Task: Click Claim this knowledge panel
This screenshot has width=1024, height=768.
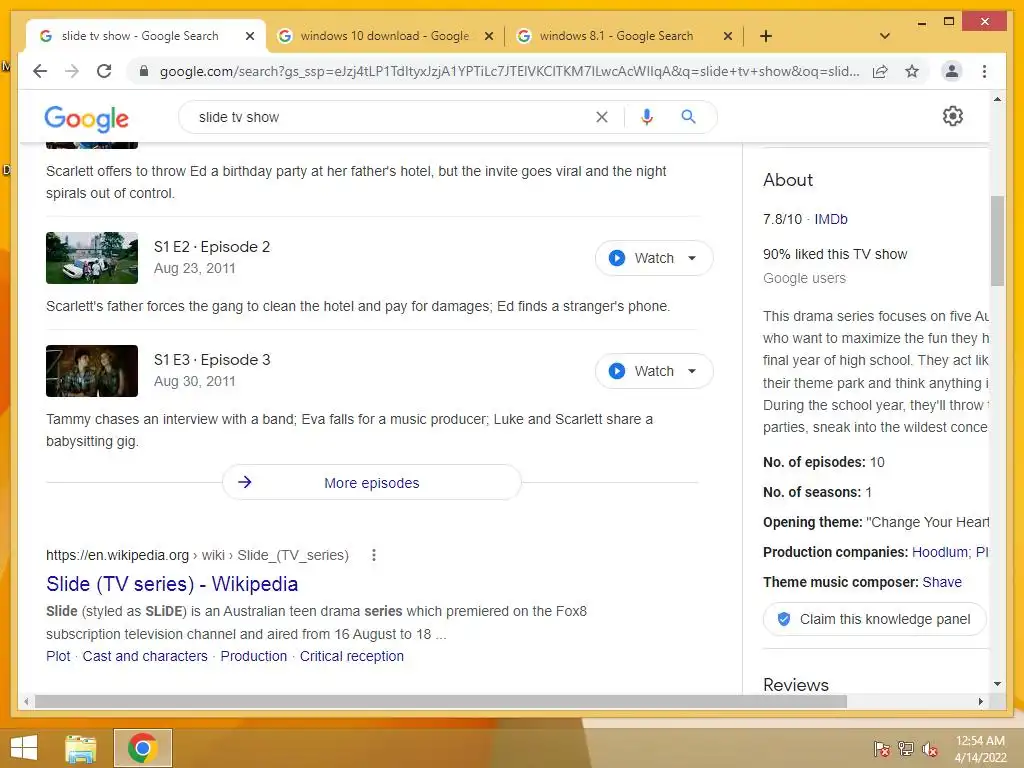Action: click(x=874, y=619)
